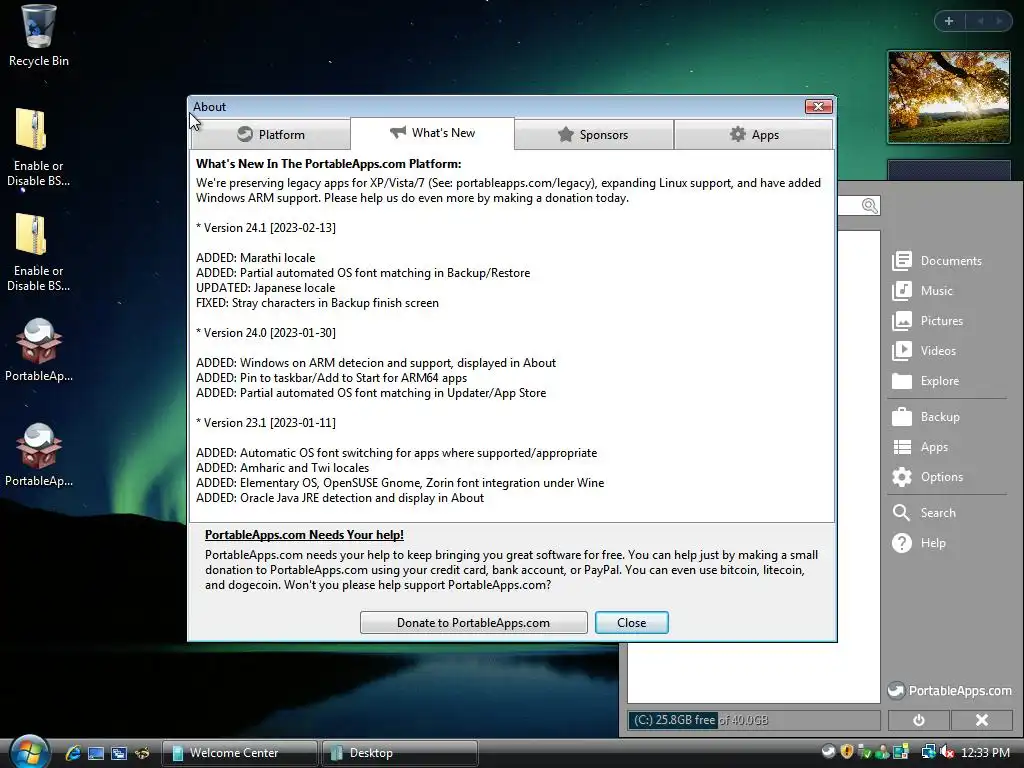Click the Version 24.1 [2023-02-13] line
Screen dimensions: 1024x768
point(266,228)
